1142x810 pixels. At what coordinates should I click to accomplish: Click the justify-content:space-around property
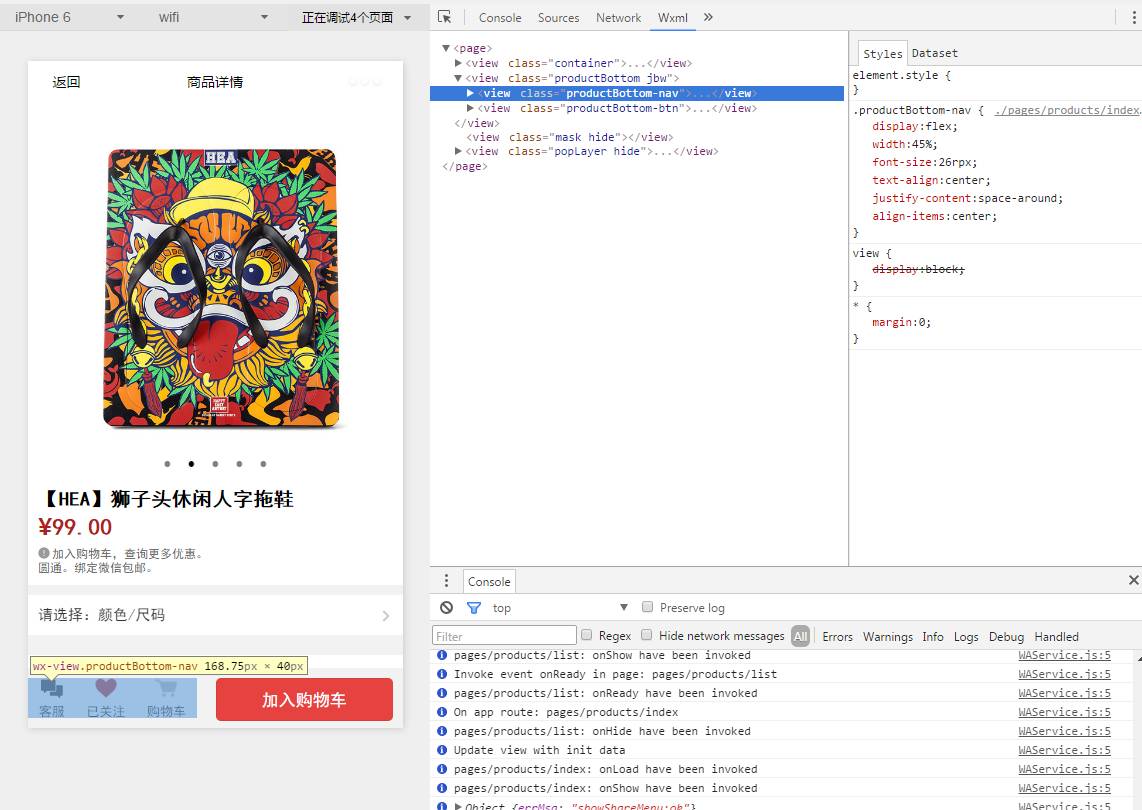coord(967,198)
